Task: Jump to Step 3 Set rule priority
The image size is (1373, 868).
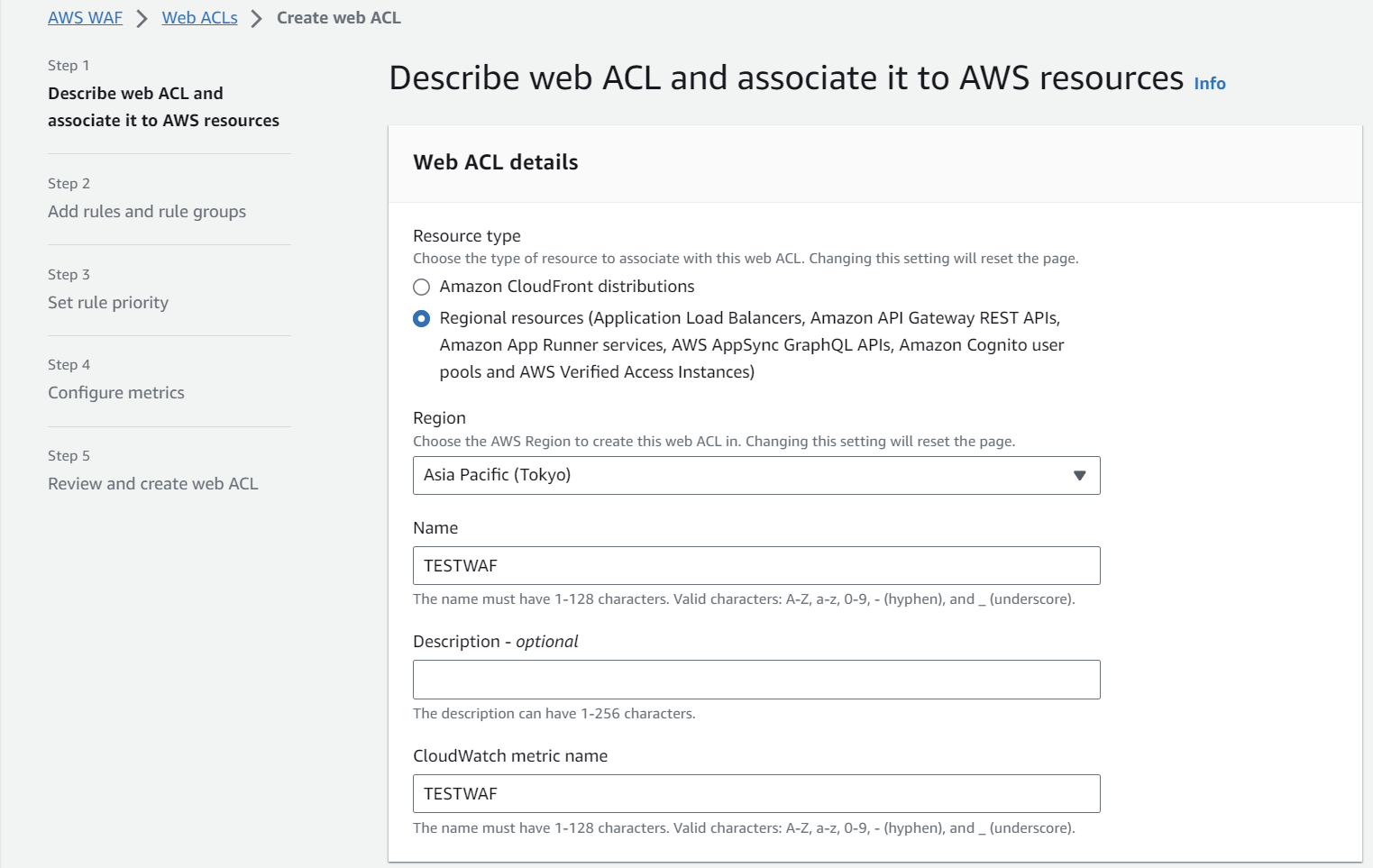Action: point(108,302)
